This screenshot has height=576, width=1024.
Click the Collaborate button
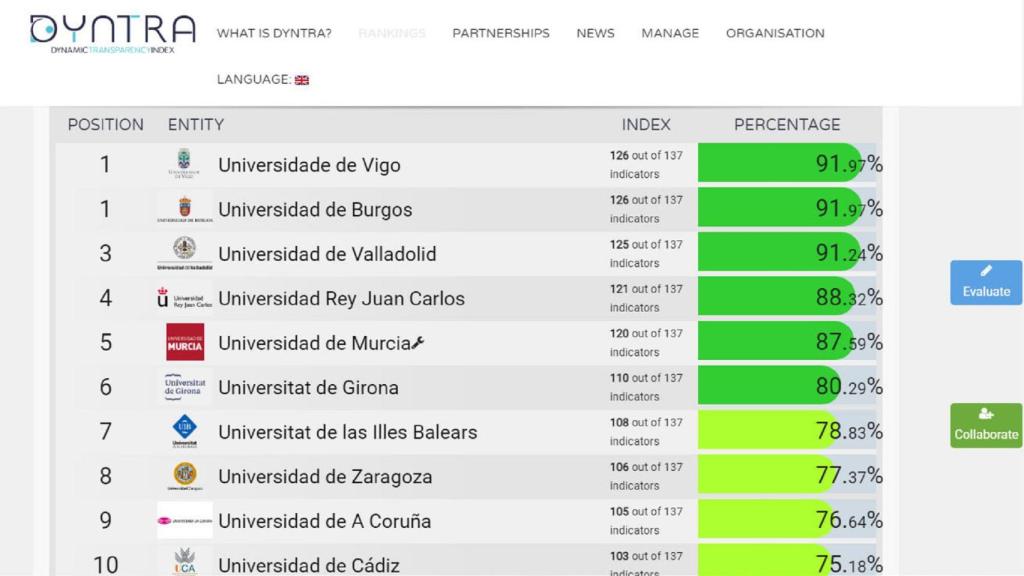click(x=985, y=425)
